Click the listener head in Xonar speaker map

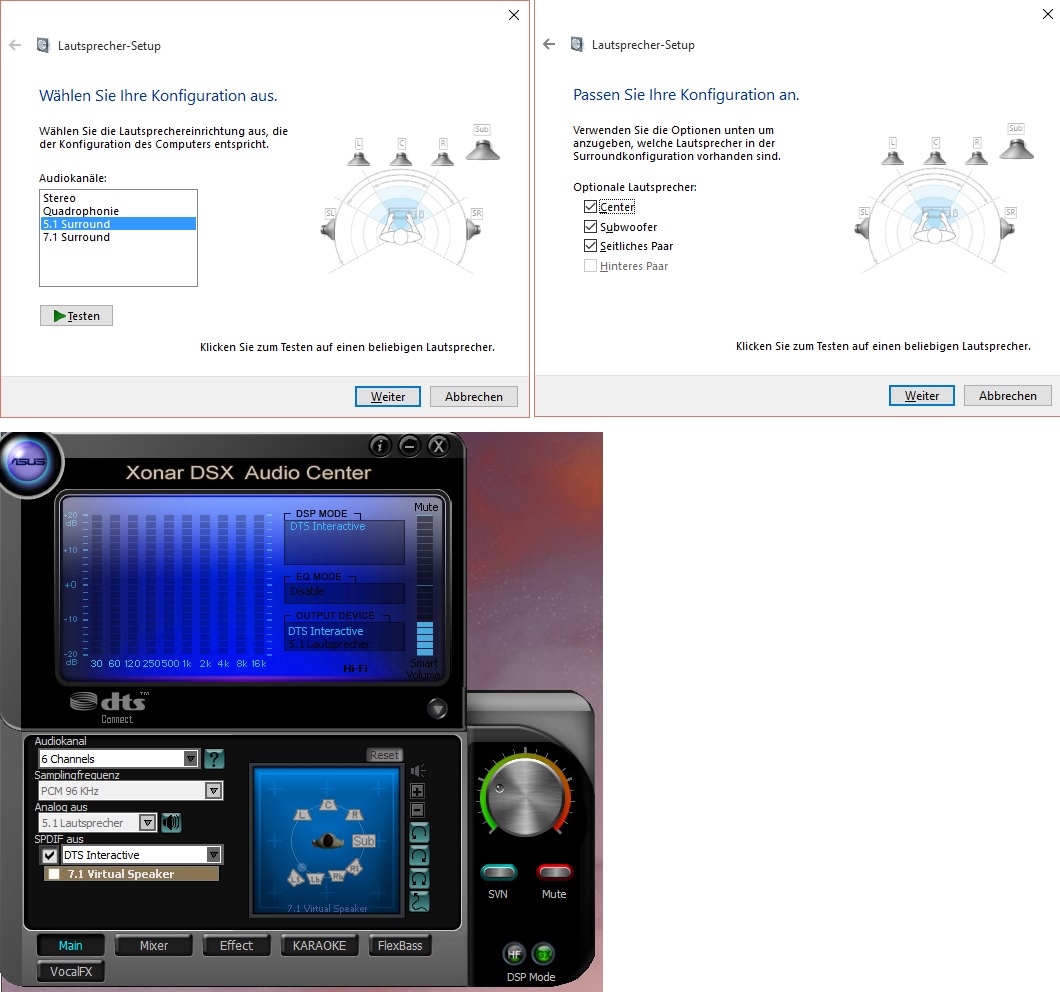pyautogui.click(x=328, y=841)
